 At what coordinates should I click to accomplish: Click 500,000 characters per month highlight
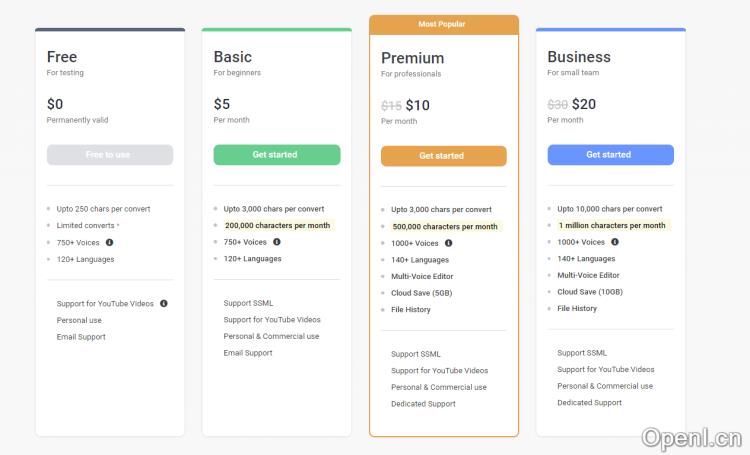(444, 226)
